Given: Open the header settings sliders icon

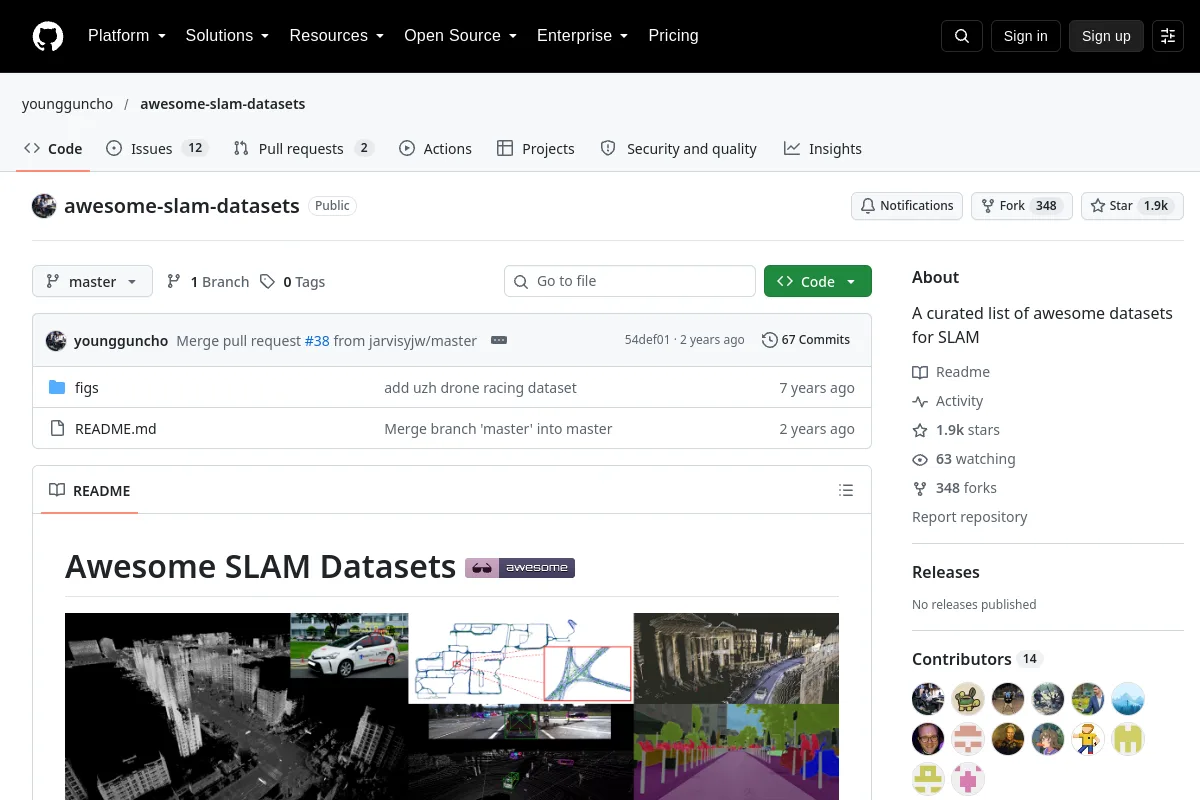Looking at the screenshot, I should [x=1168, y=36].
